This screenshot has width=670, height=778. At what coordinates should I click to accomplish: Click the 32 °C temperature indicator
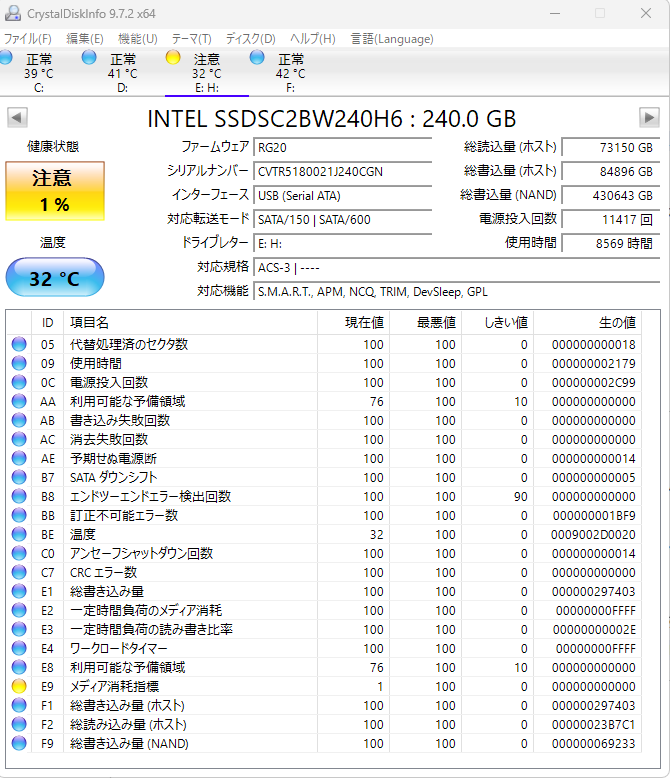(x=55, y=278)
